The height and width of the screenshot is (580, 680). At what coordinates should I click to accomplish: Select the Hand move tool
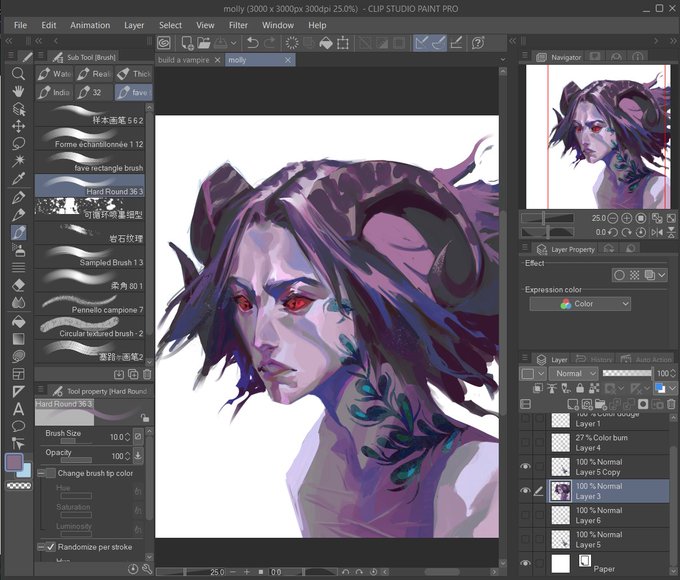pyautogui.click(x=18, y=91)
